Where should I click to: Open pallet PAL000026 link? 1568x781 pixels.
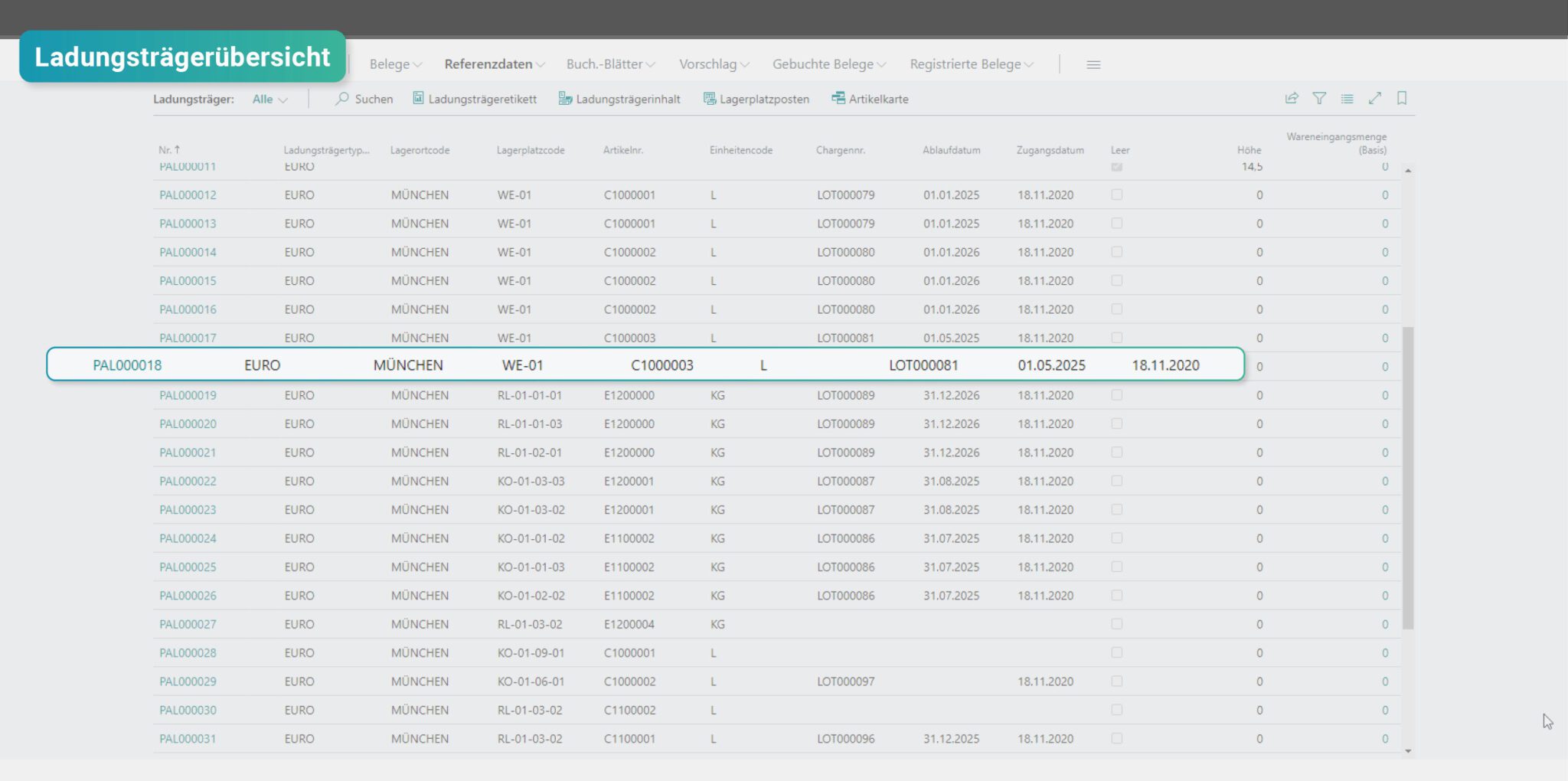click(x=188, y=596)
